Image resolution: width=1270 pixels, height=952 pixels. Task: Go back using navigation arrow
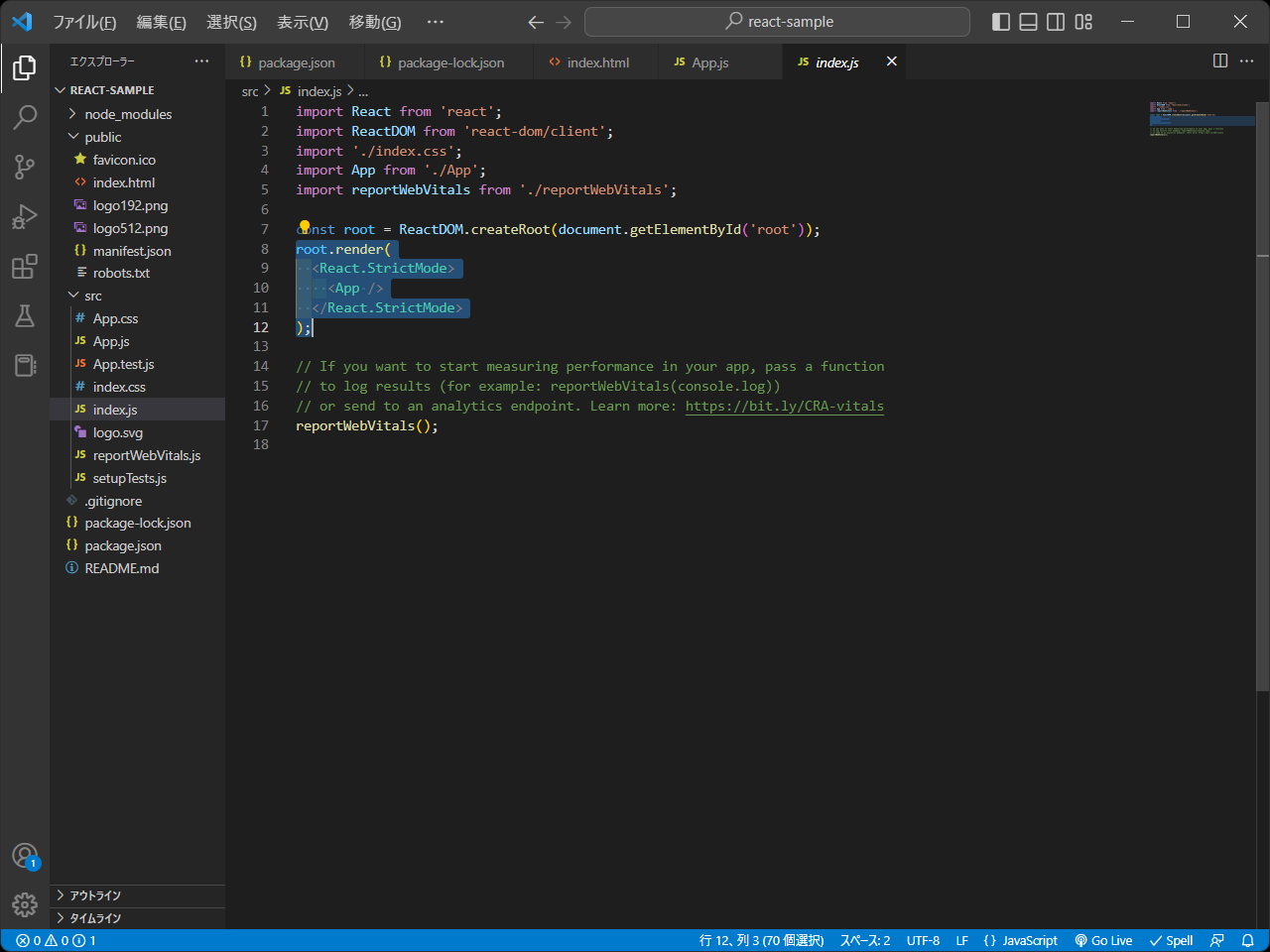(x=536, y=22)
